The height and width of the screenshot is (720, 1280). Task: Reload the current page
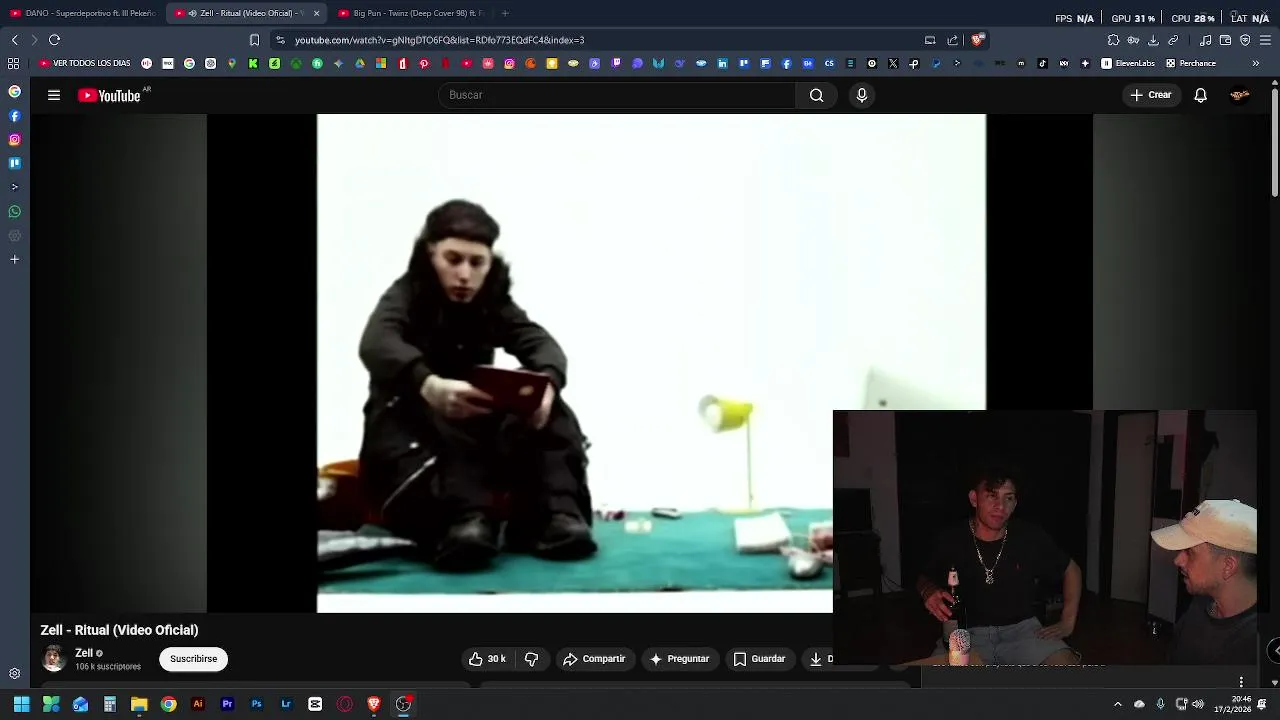(x=54, y=40)
